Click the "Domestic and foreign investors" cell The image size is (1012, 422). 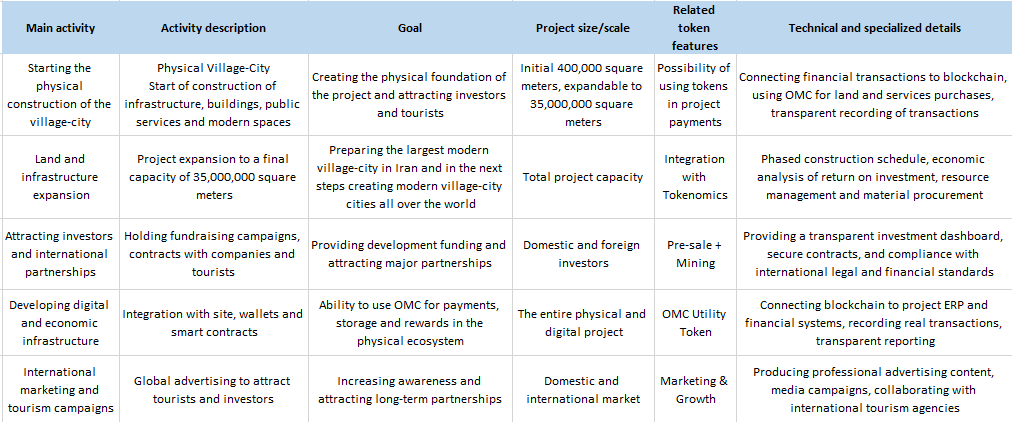click(582, 254)
